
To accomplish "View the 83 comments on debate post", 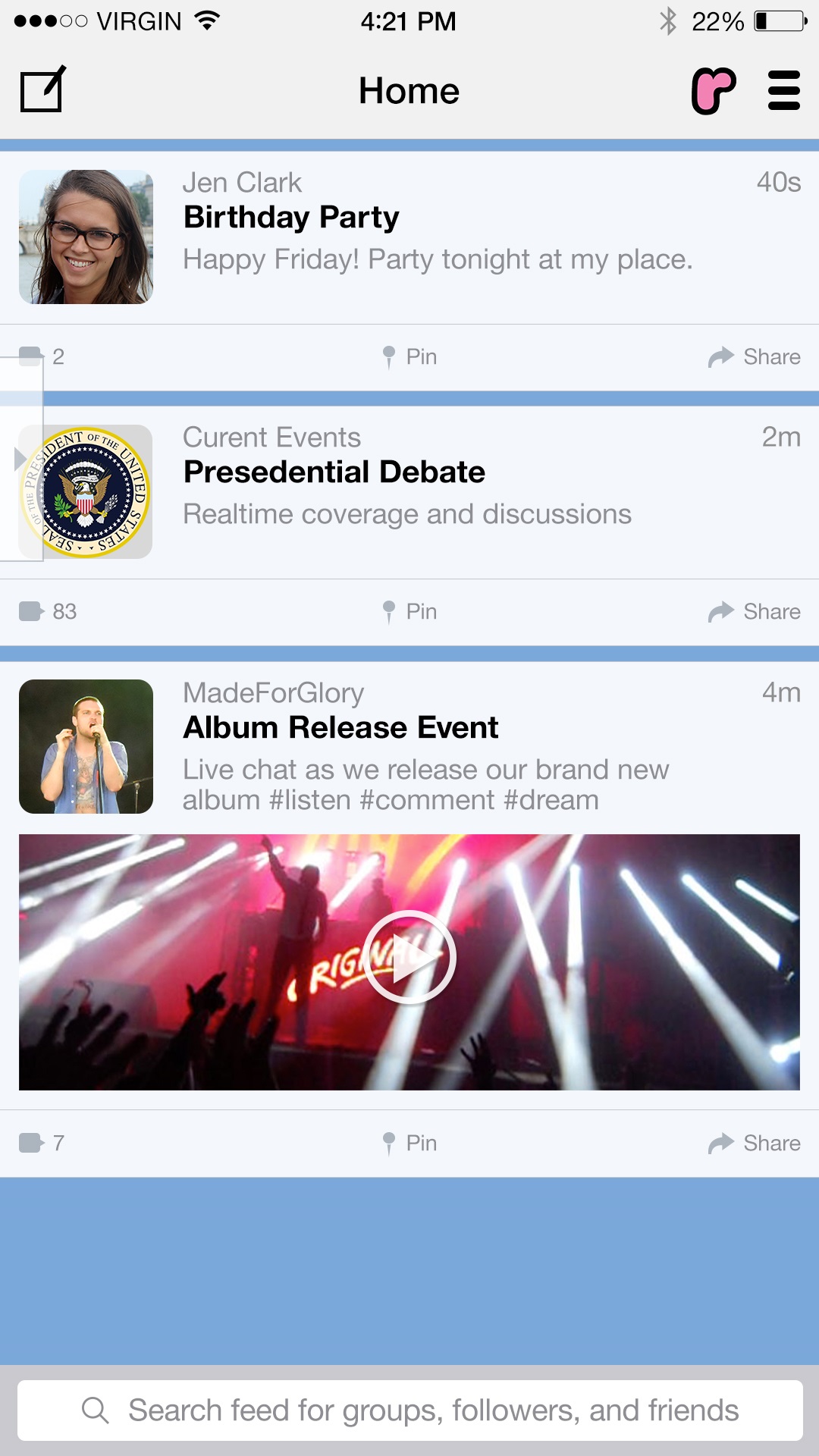I will [x=48, y=611].
